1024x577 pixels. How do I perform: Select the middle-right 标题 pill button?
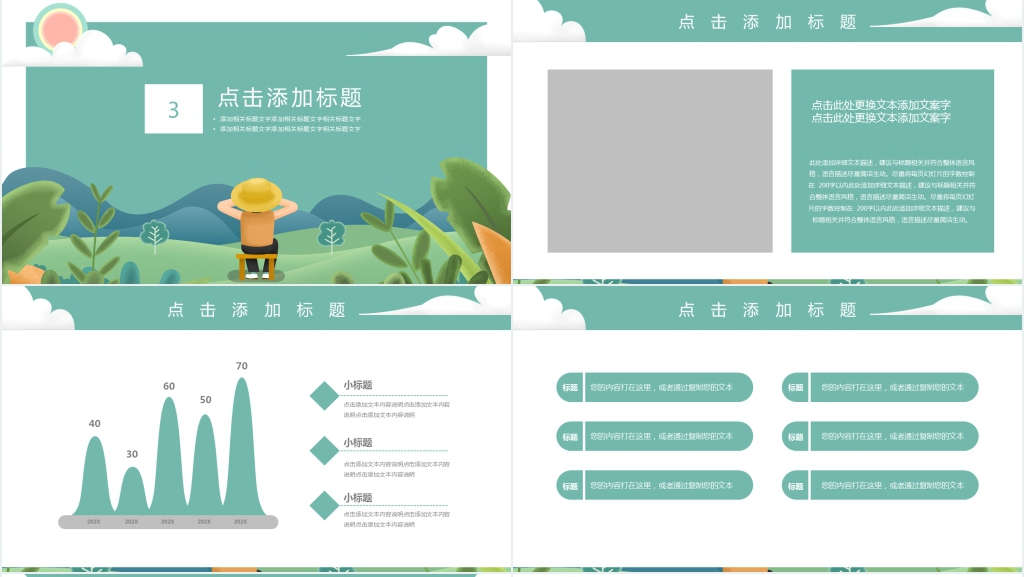coord(795,436)
